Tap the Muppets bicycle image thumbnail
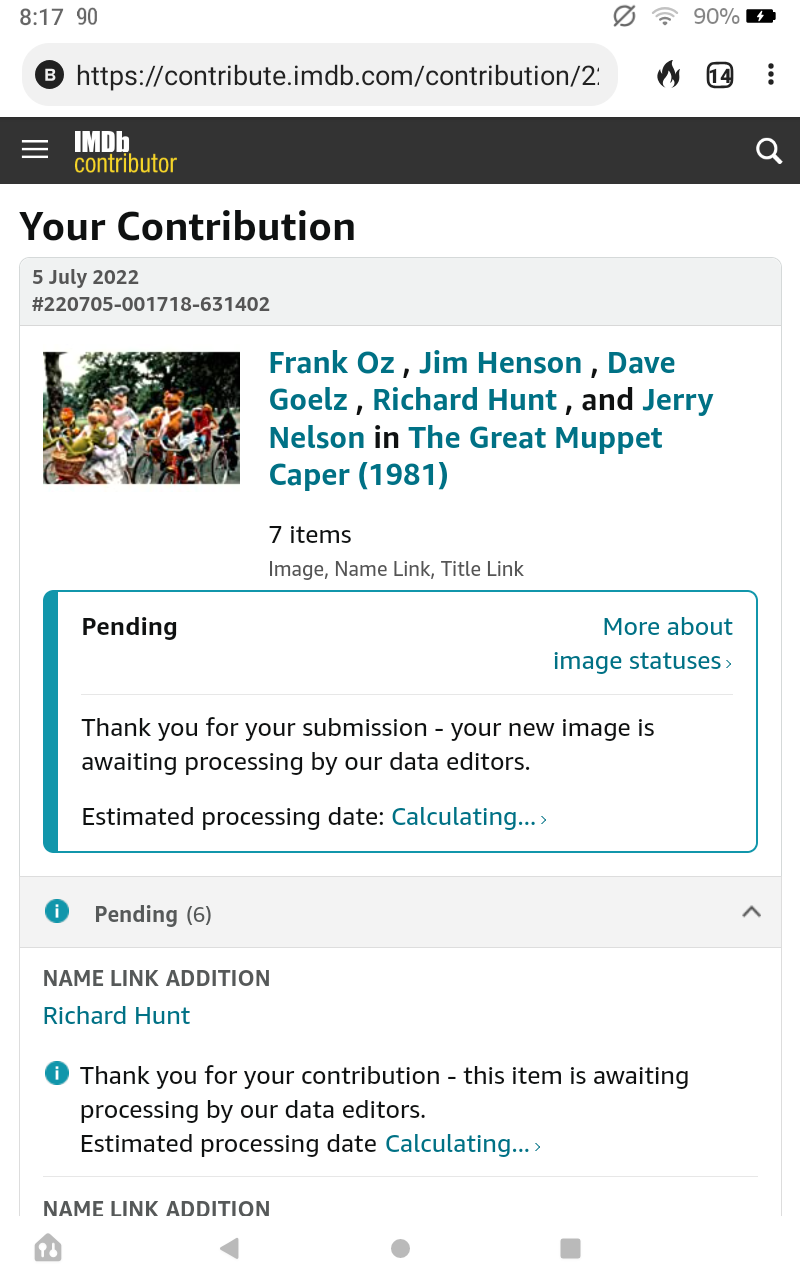 point(141,418)
